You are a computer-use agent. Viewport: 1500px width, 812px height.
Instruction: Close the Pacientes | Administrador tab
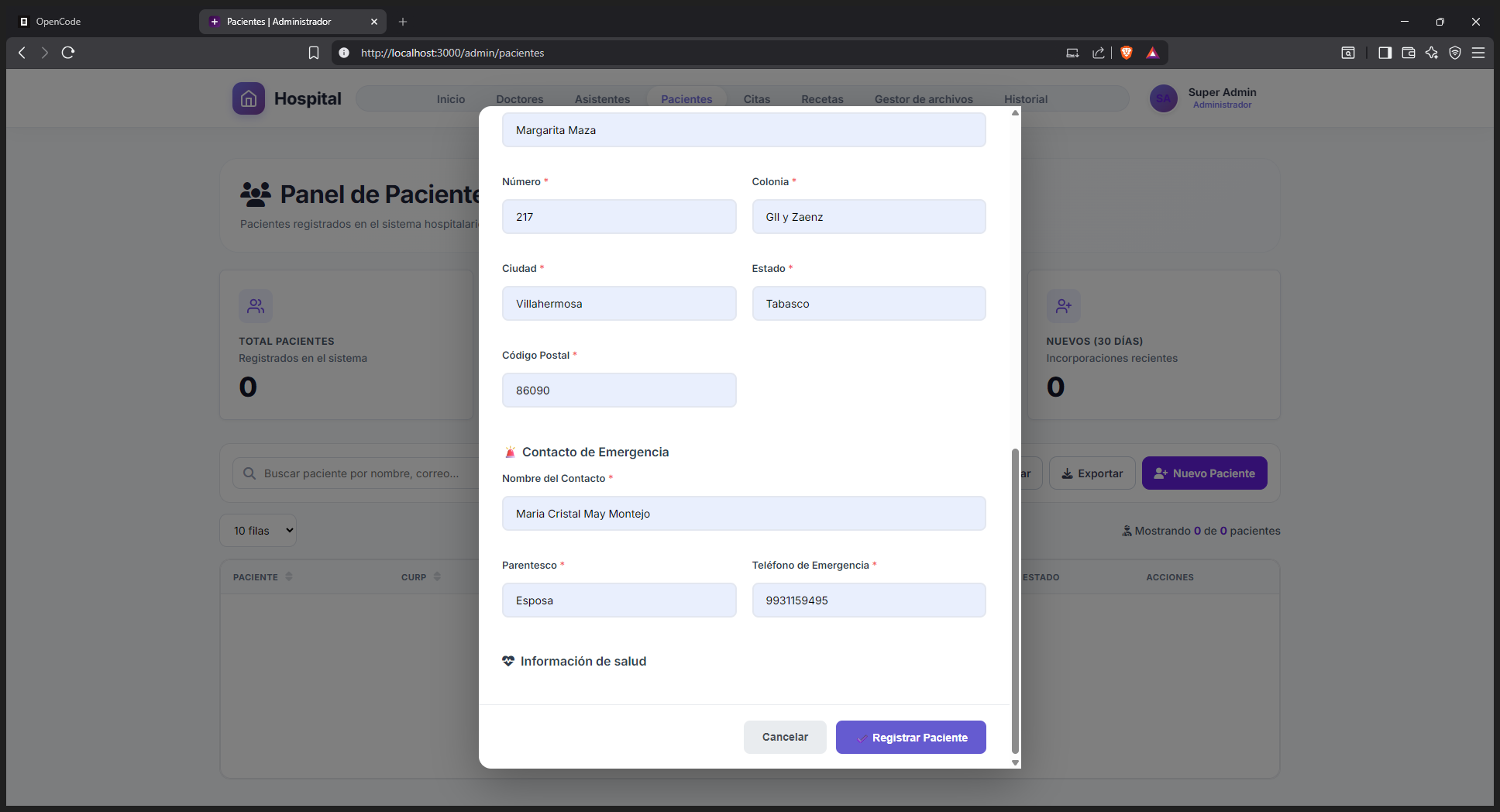click(374, 22)
